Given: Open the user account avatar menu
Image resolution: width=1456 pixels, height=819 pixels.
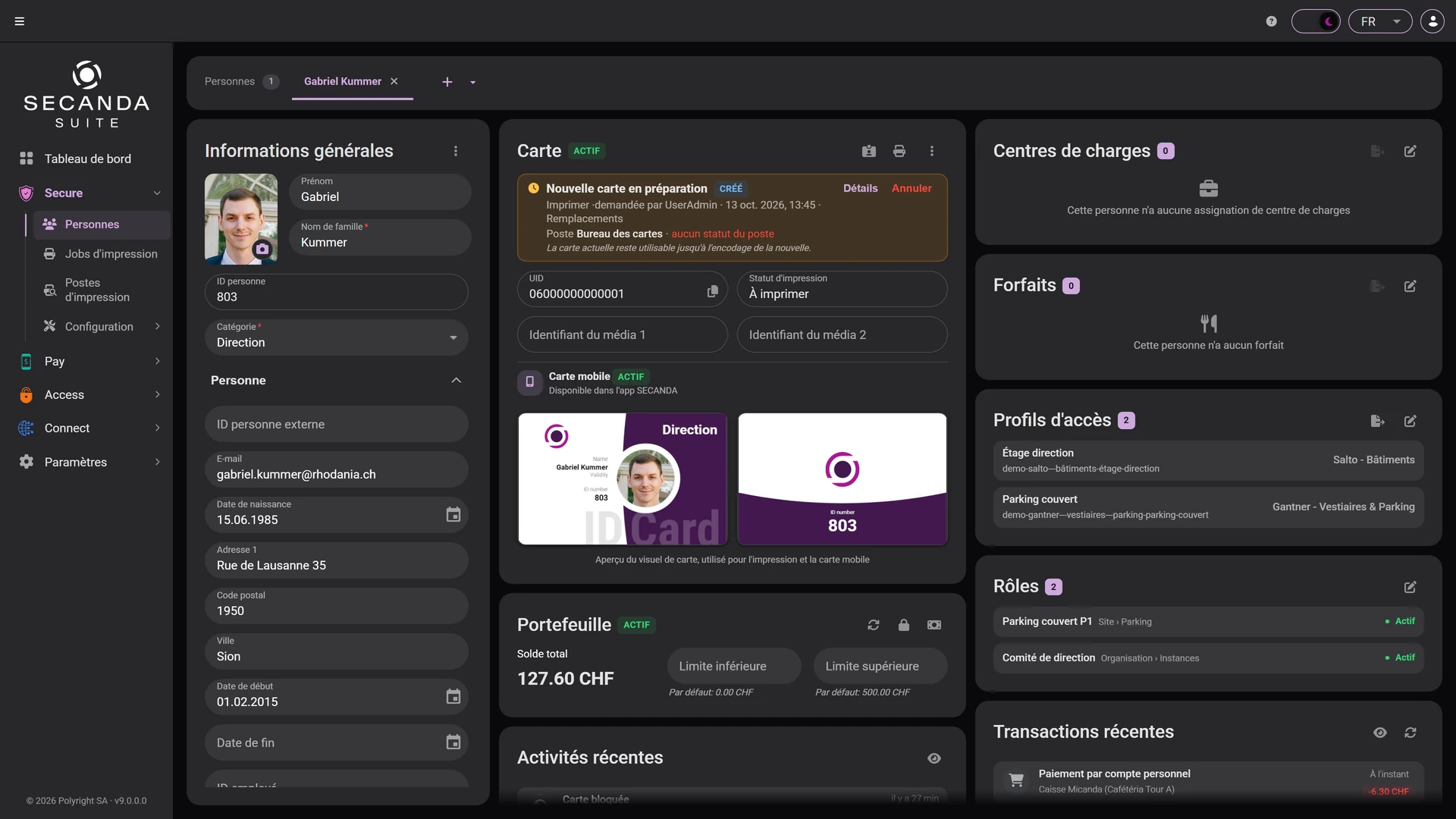Looking at the screenshot, I should tap(1432, 21).
